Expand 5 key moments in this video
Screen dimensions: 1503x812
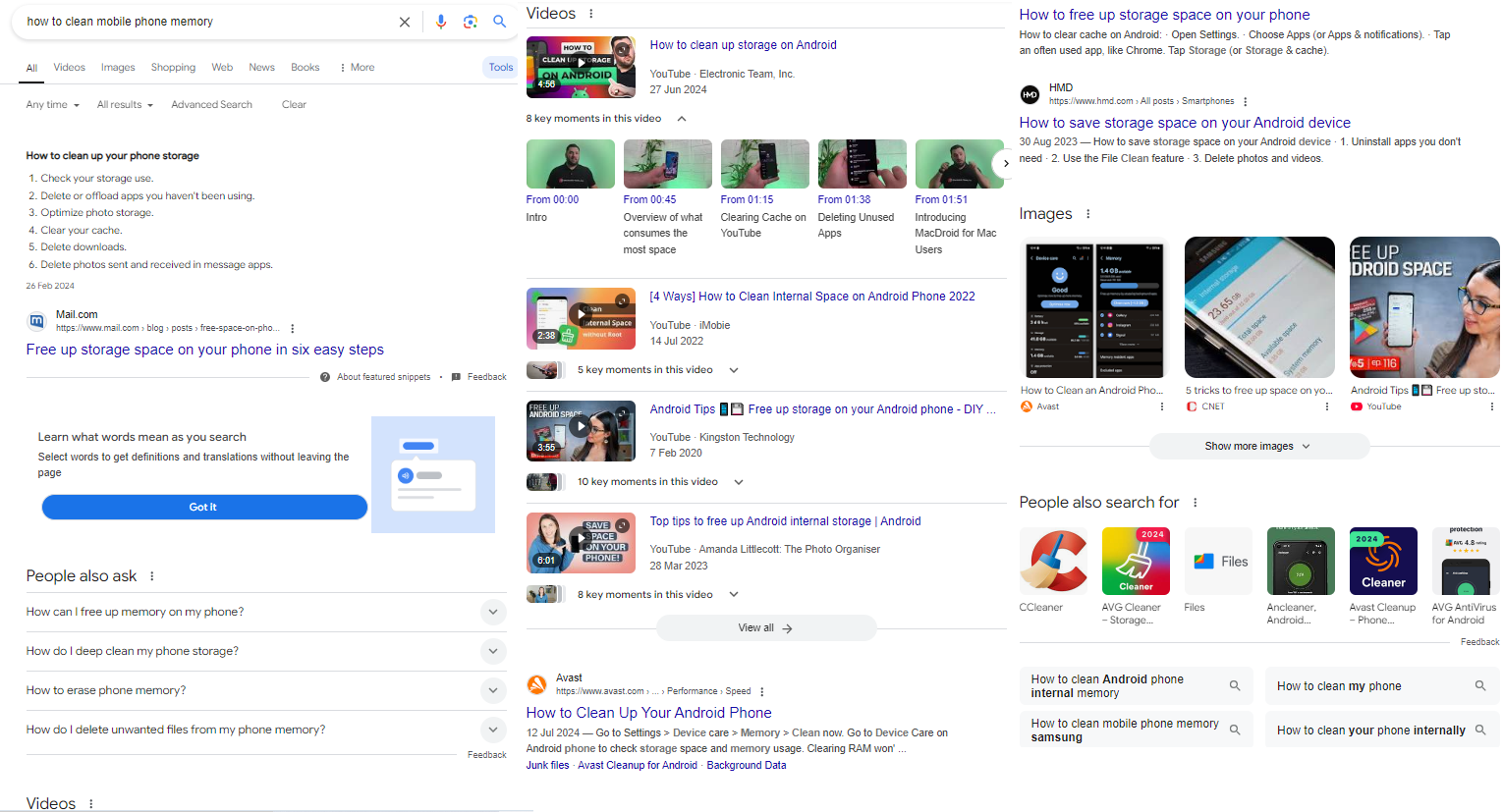click(734, 370)
